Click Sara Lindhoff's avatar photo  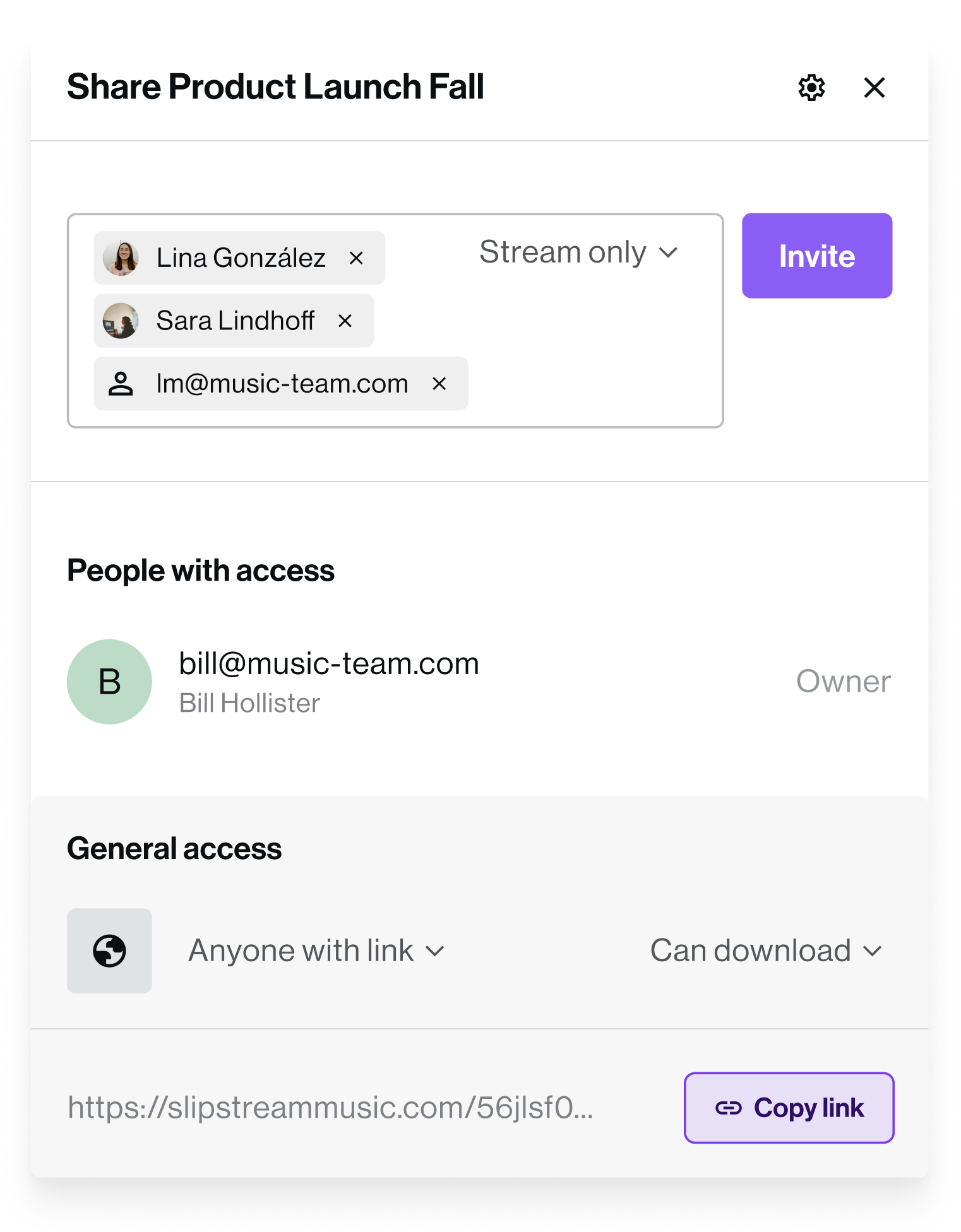(x=121, y=321)
